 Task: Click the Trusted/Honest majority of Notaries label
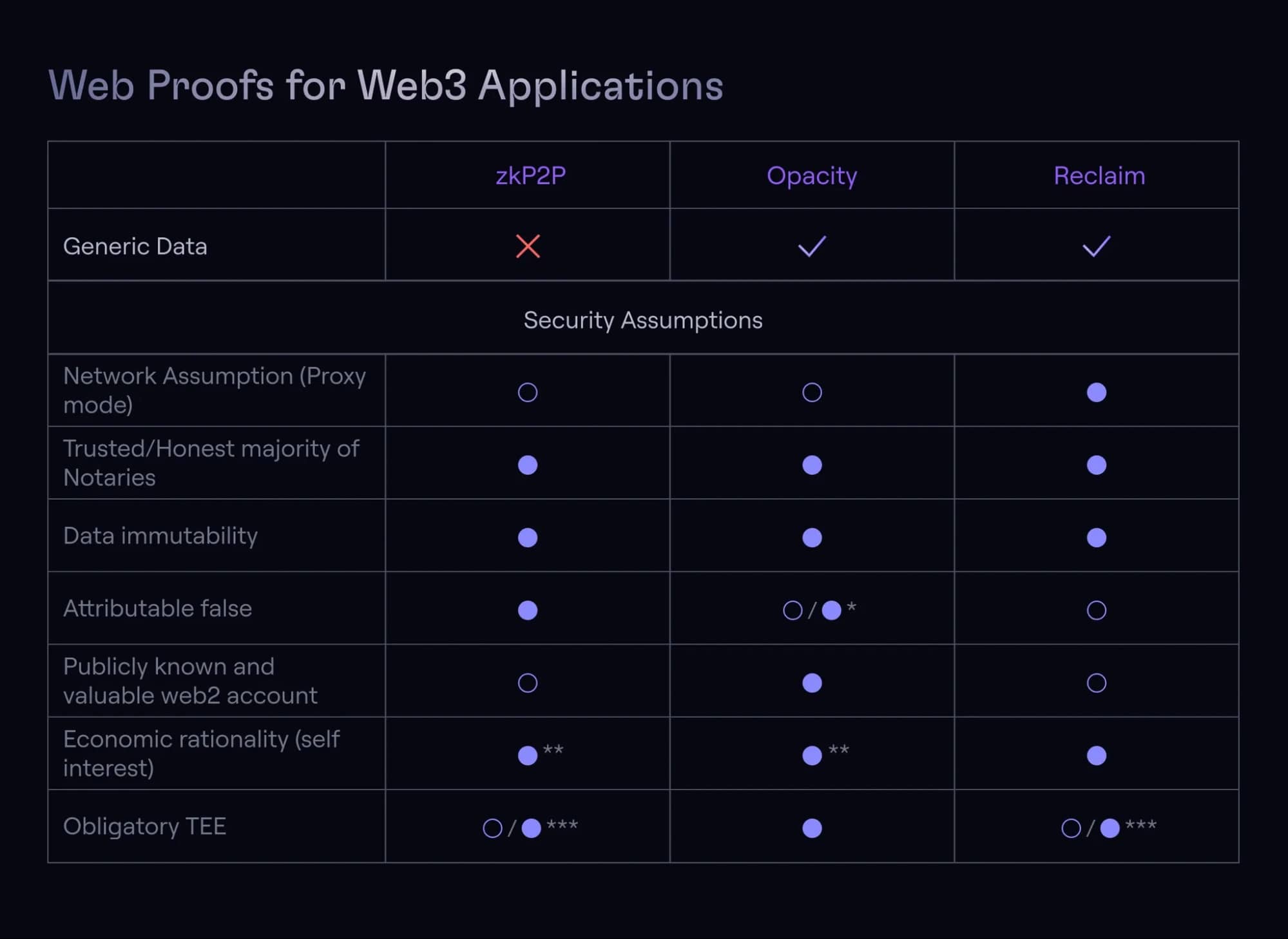(x=211, y=463)
